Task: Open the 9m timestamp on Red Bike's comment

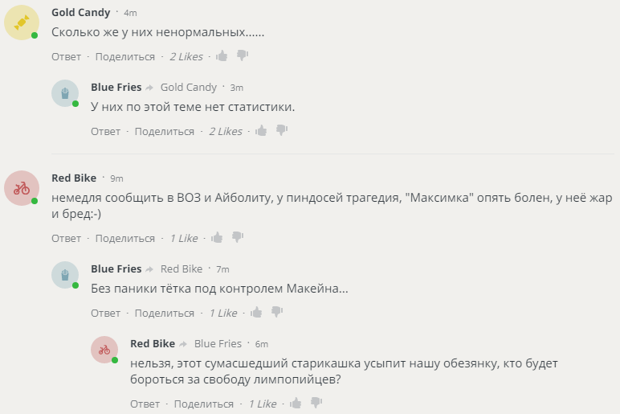Action: coord(116,178)
